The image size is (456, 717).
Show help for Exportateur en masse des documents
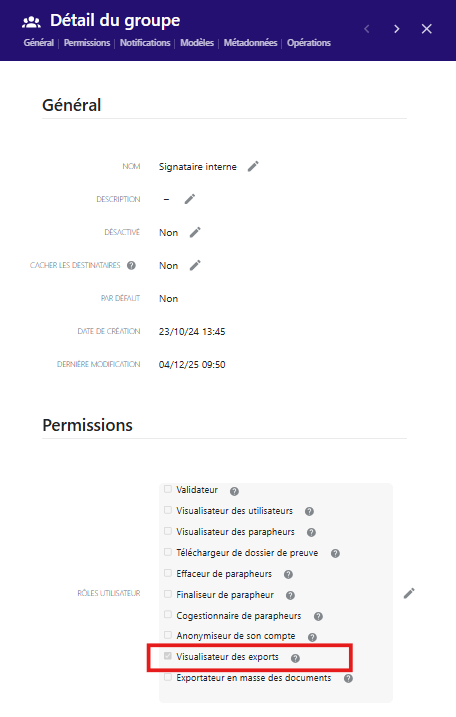[x=348, y=679]
